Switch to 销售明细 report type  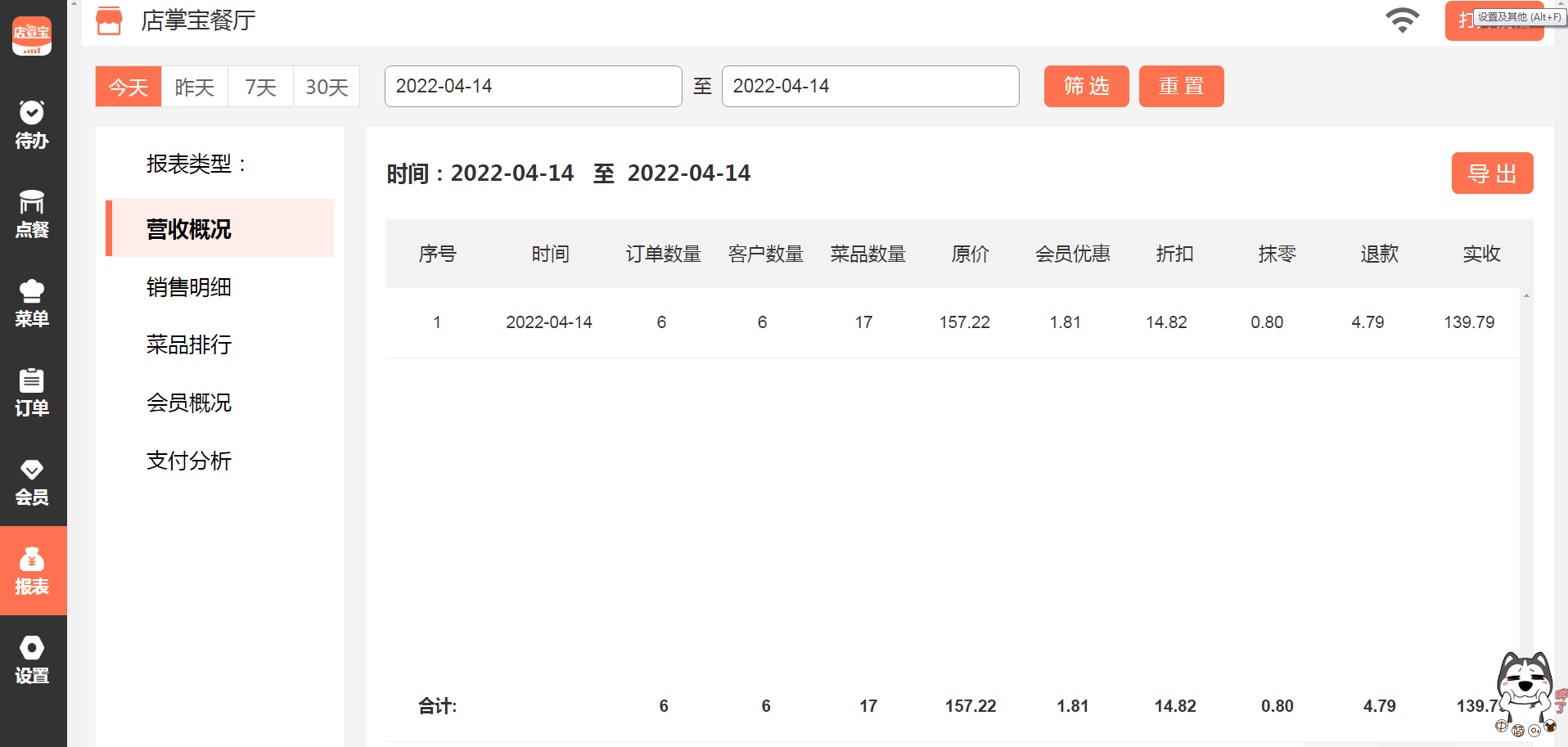189,287
